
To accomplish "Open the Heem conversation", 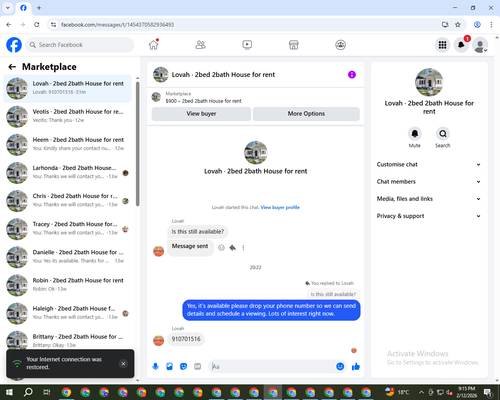I will pos(67,144).
